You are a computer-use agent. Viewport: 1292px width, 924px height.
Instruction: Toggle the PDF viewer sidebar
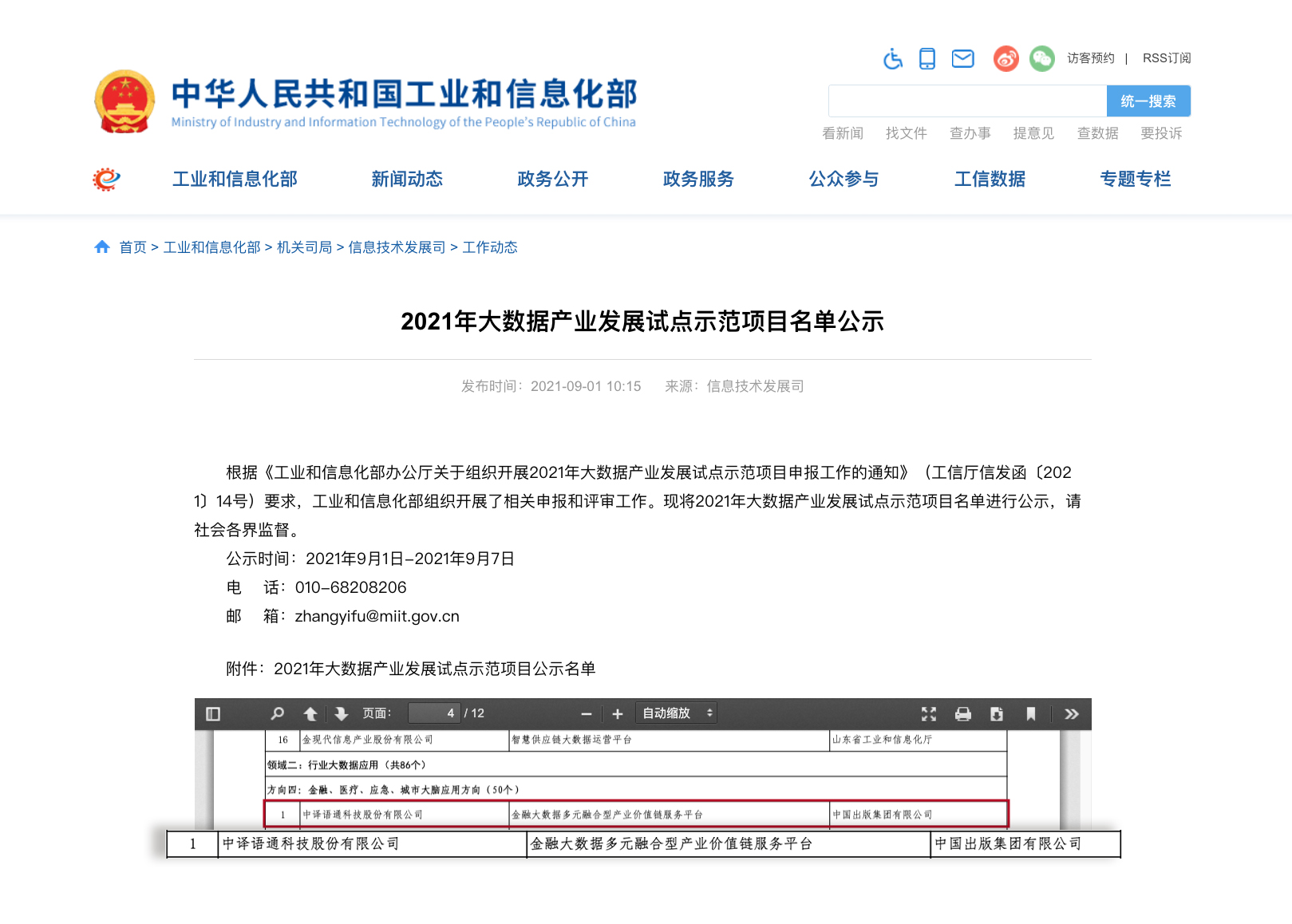pyautogui.click(x=213, y=713)
